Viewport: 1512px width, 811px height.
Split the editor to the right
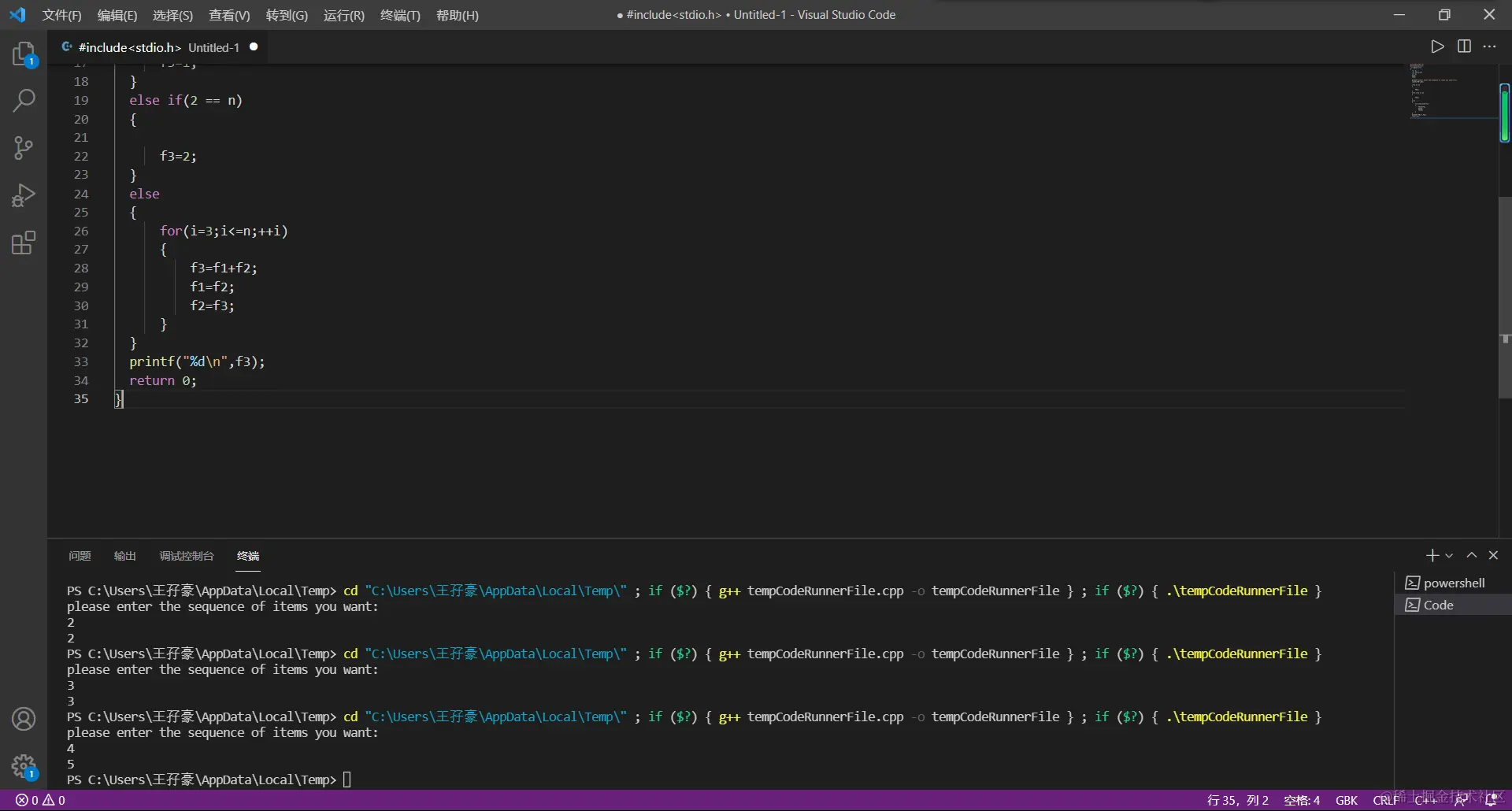(x=1464, y=46)
